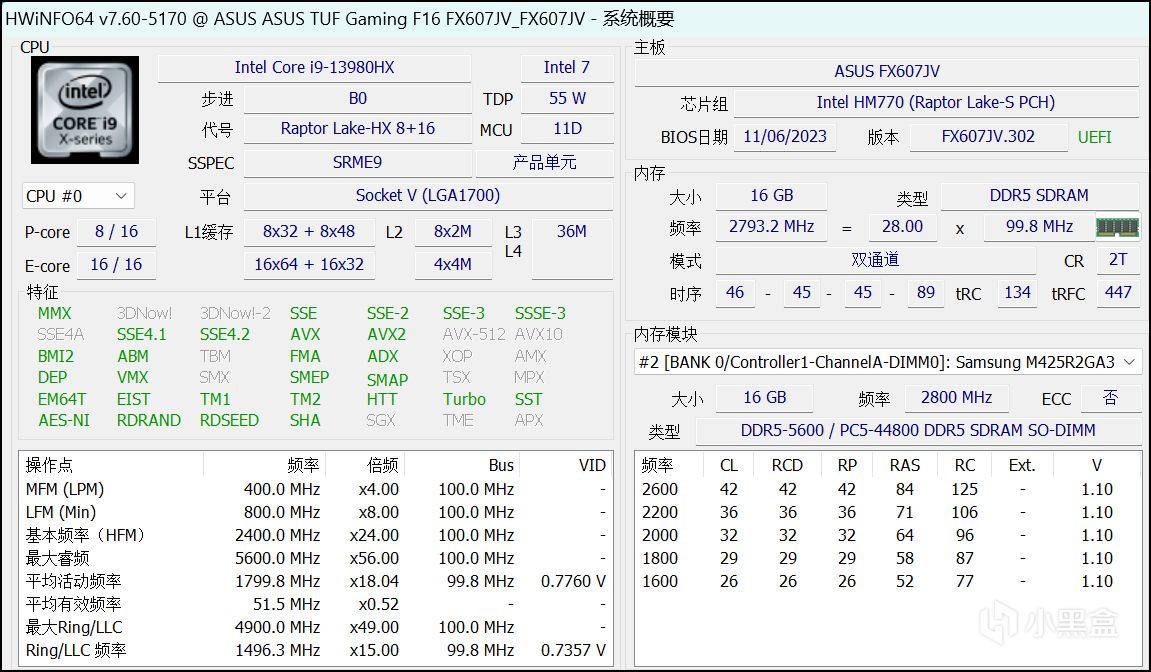
Task: Select the 2600 frequency memory timing row
Action: [x=886, y=489]
